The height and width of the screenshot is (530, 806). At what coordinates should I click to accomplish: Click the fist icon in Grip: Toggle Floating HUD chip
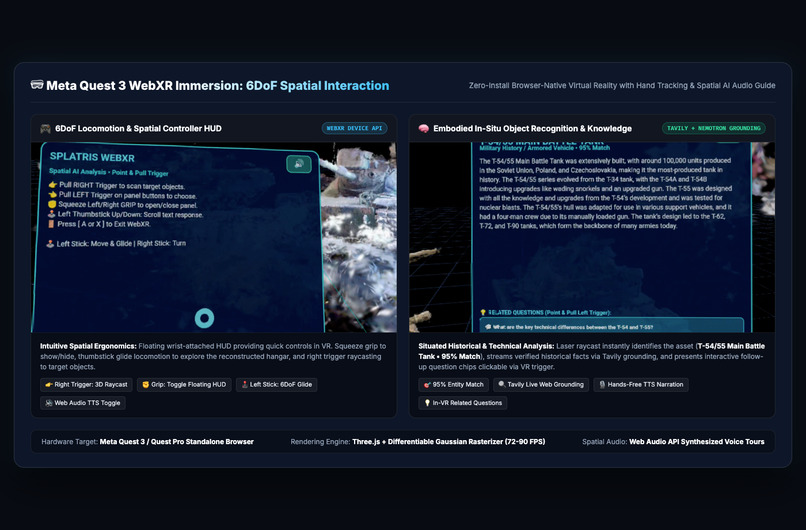145,385
